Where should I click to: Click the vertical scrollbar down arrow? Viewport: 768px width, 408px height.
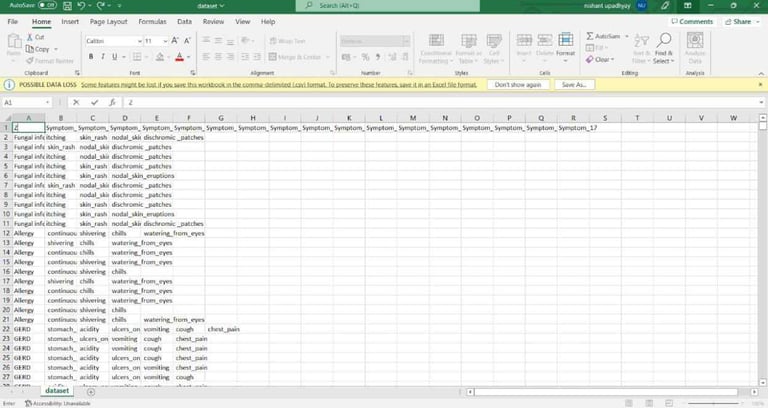coord(762,383)
